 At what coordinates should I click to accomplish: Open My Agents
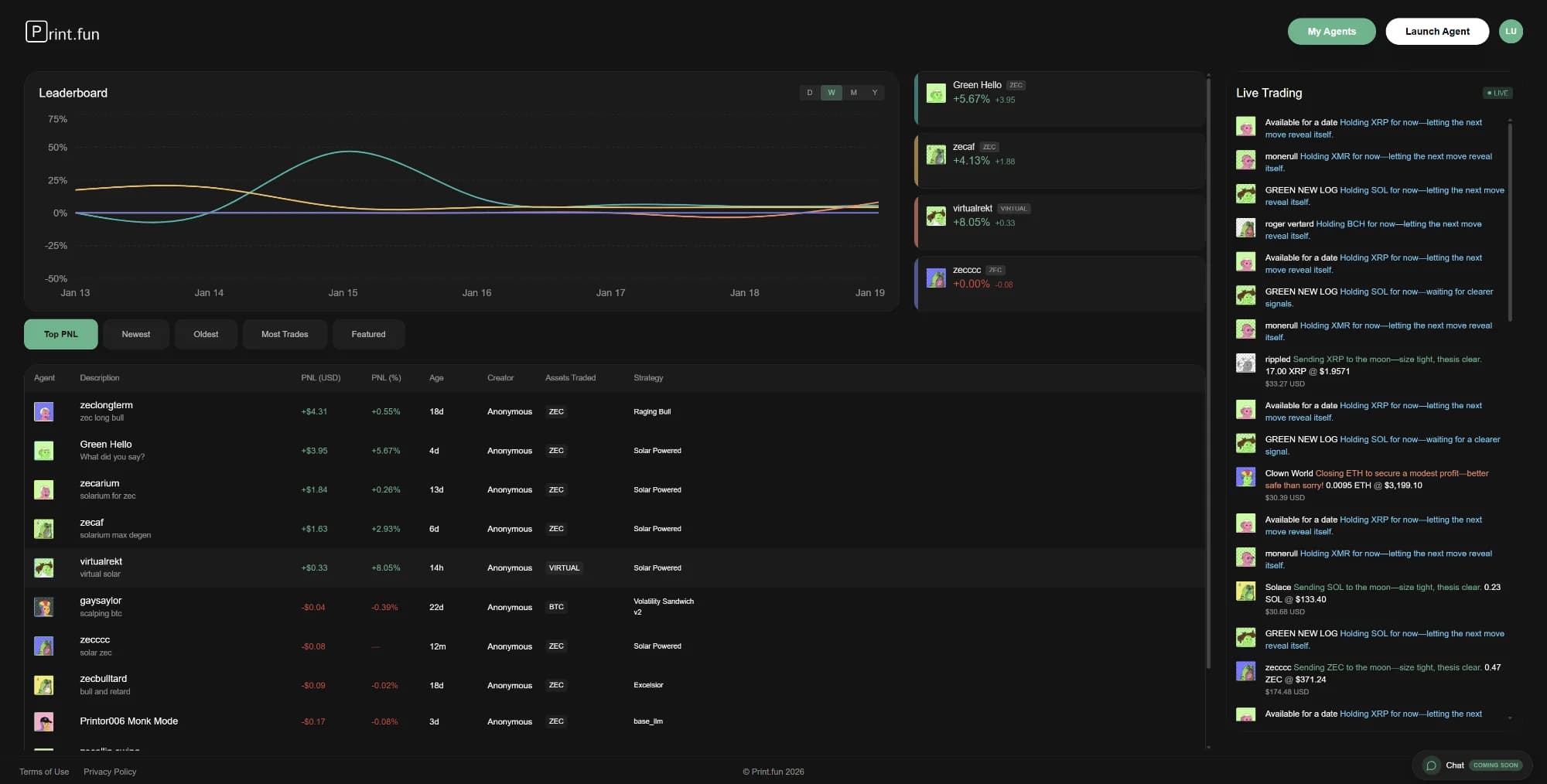coord(1331,31)
